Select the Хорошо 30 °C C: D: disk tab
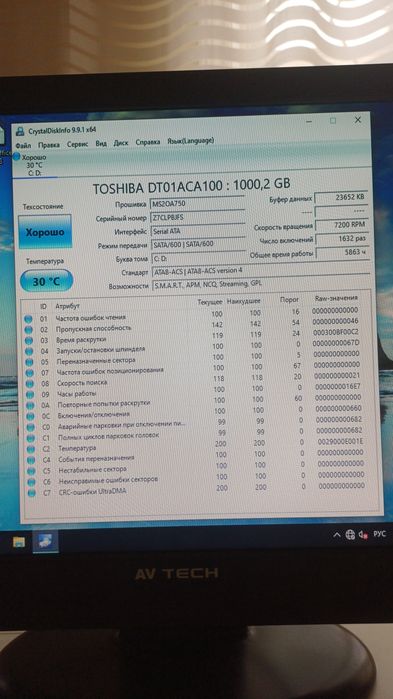 click(x=34, y=165)
